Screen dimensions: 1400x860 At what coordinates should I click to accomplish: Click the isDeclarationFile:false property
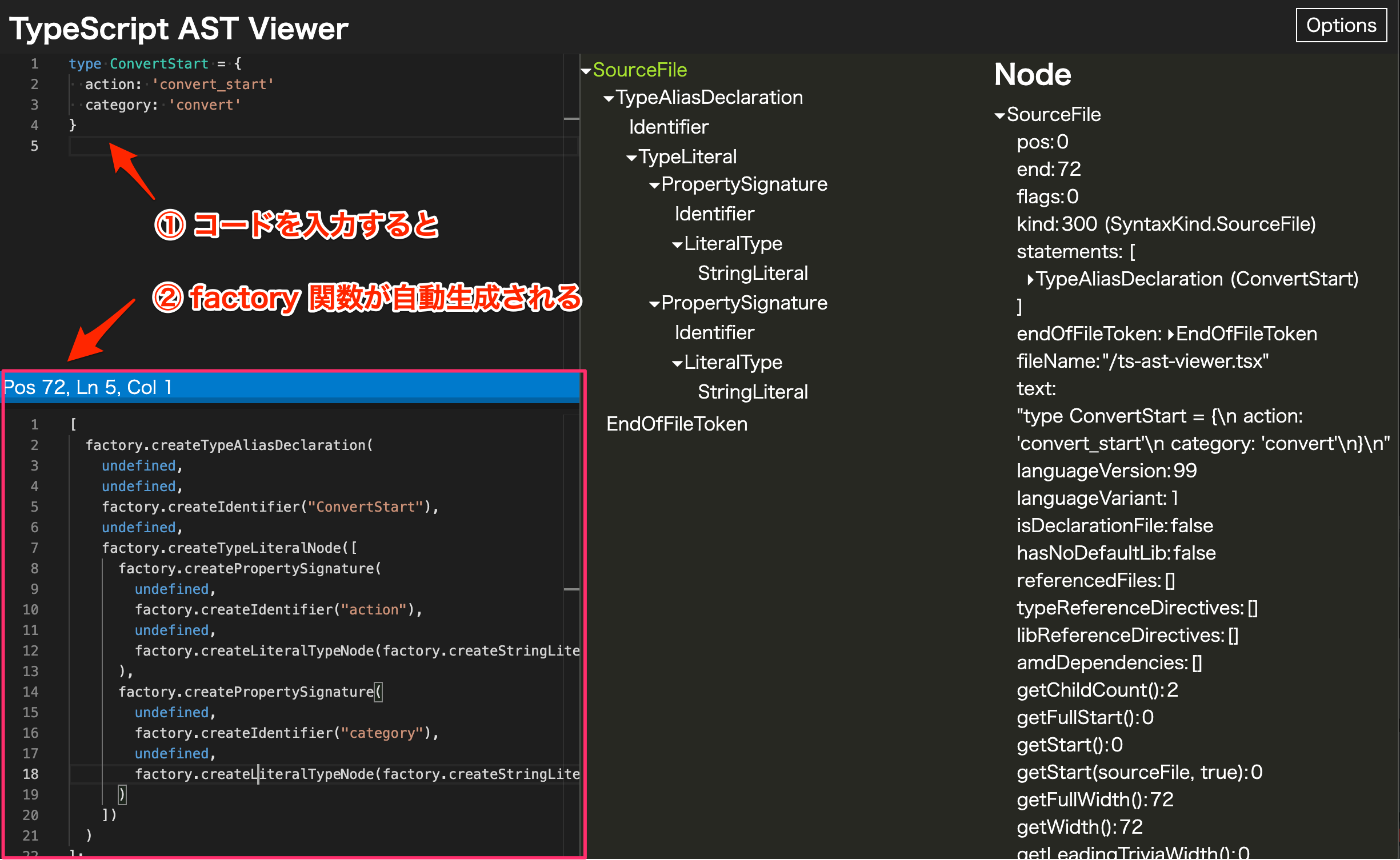tap(1115, 526)
